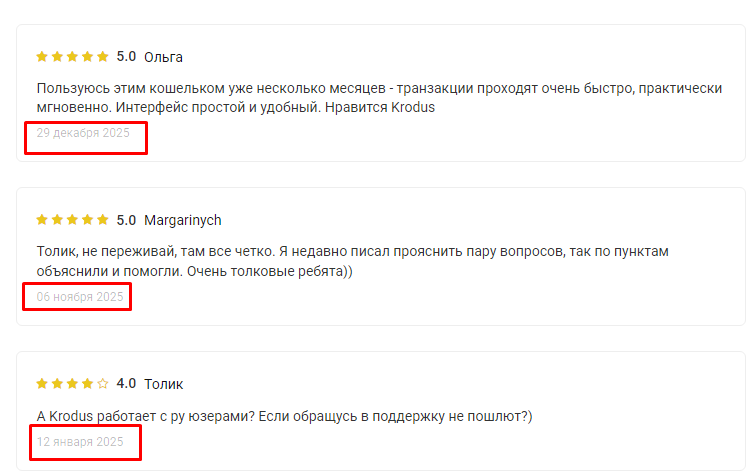This screenshot has height=472, width=751.
Task: Click the first star in Ольга's review
Action: 42,57
